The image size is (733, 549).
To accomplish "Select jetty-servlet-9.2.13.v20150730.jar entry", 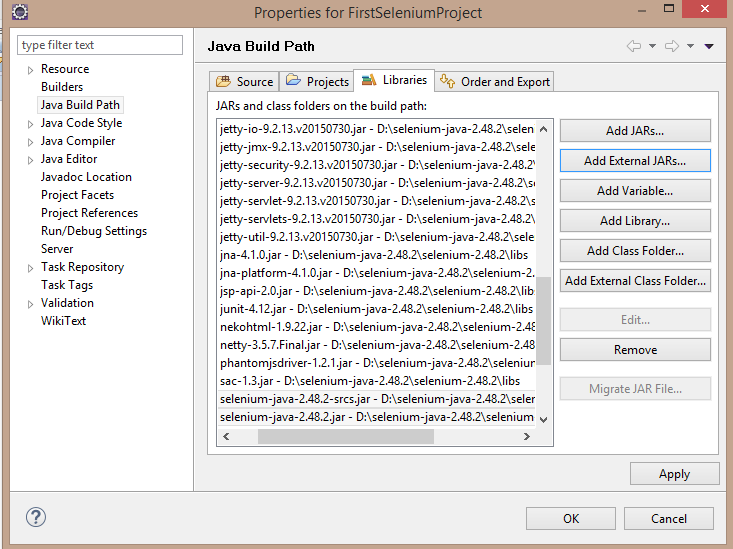I will pyautogui.click(x=377, y=201).
